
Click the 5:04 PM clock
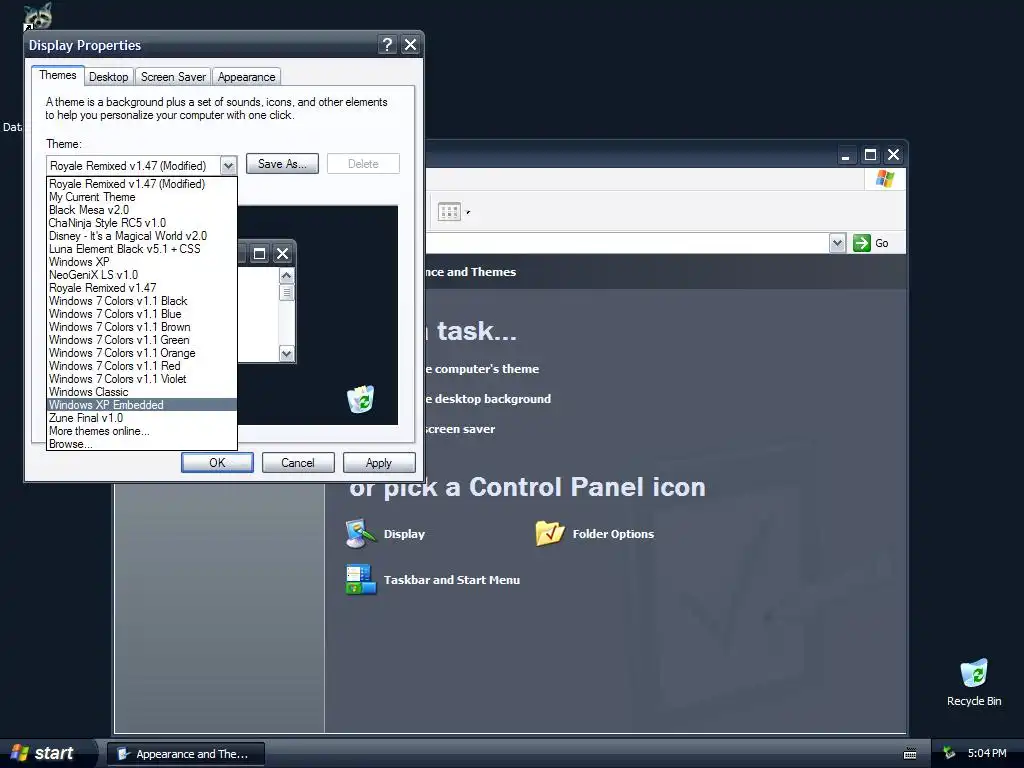click(987, 753)
